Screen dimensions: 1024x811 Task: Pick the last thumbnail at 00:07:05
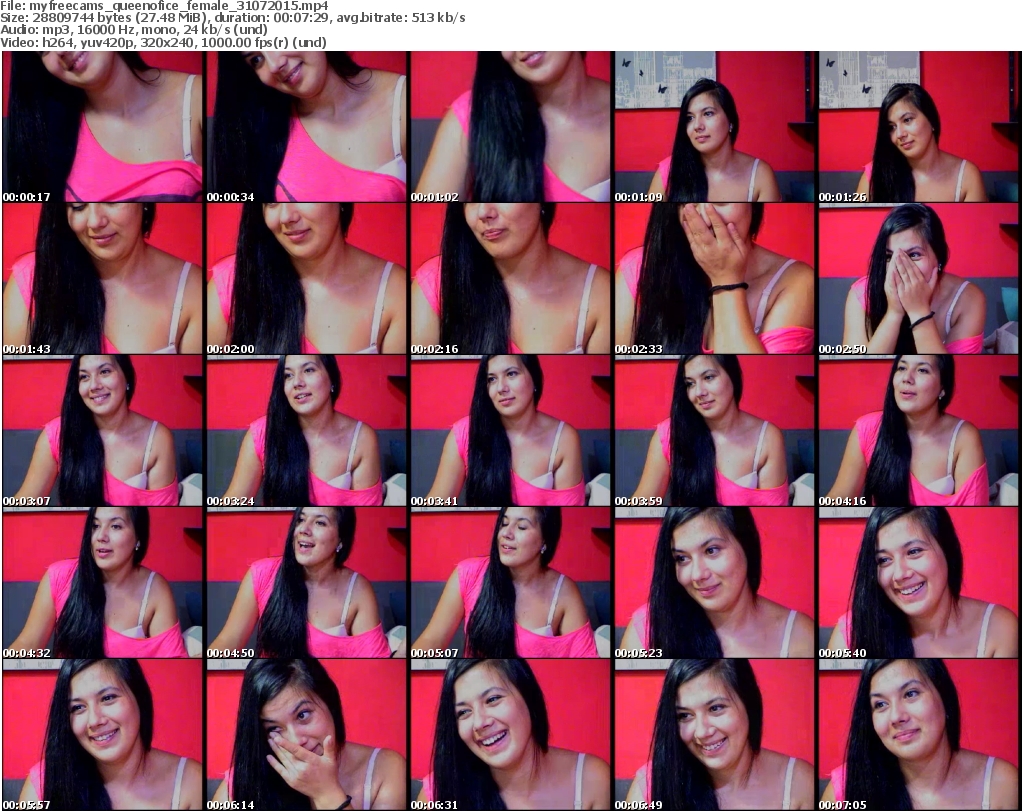click(919, 735)
